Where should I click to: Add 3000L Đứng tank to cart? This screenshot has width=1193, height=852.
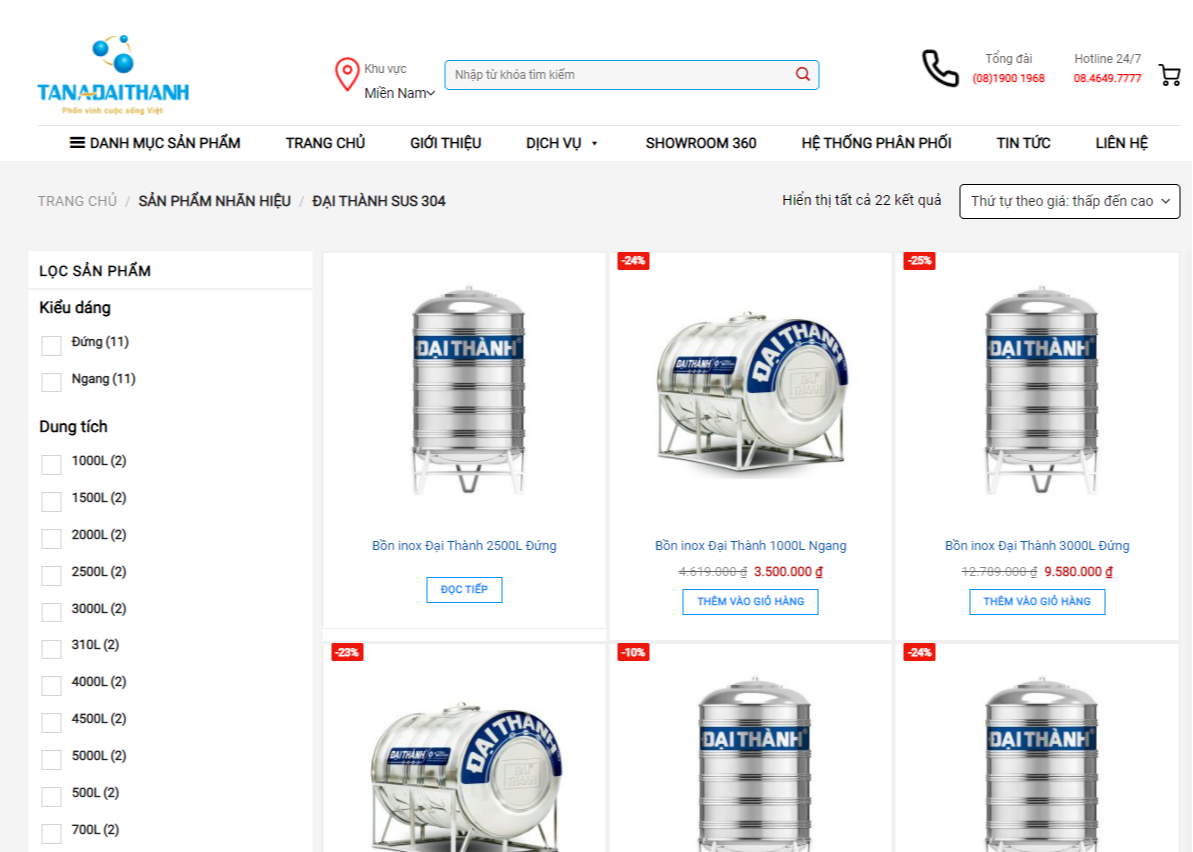[1037, 602]
